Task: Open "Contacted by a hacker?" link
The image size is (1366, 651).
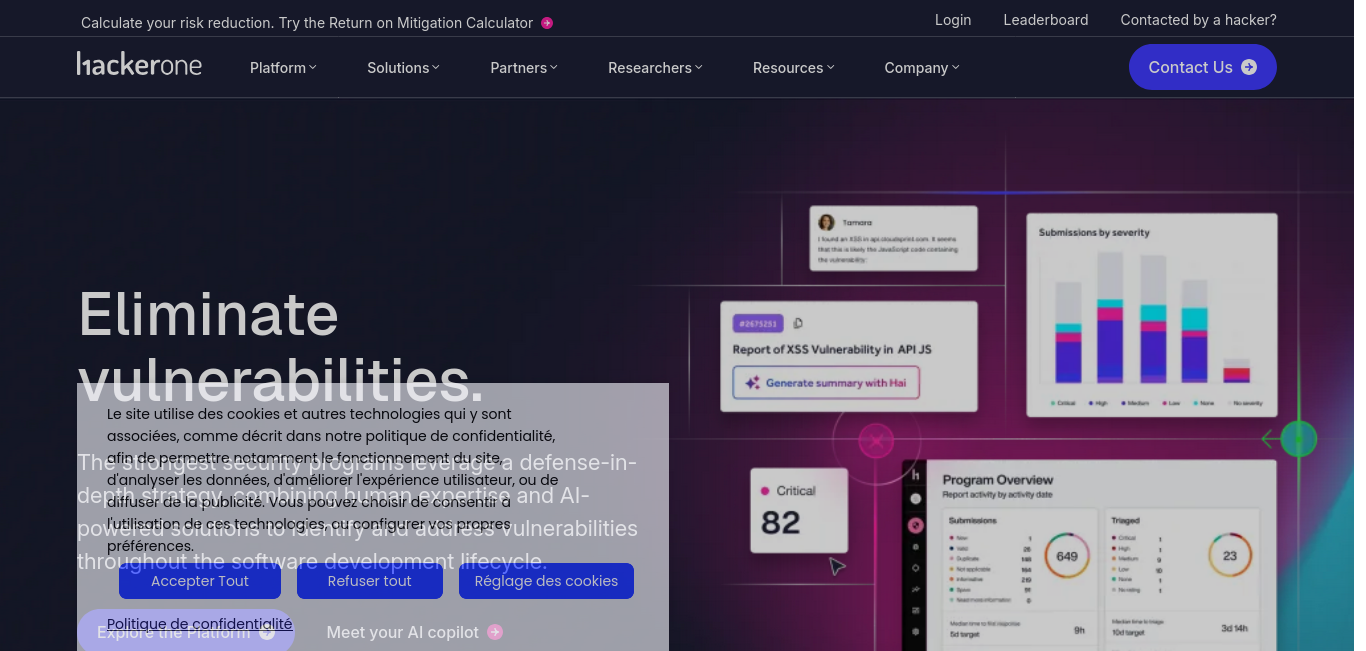Action: 1199,20
